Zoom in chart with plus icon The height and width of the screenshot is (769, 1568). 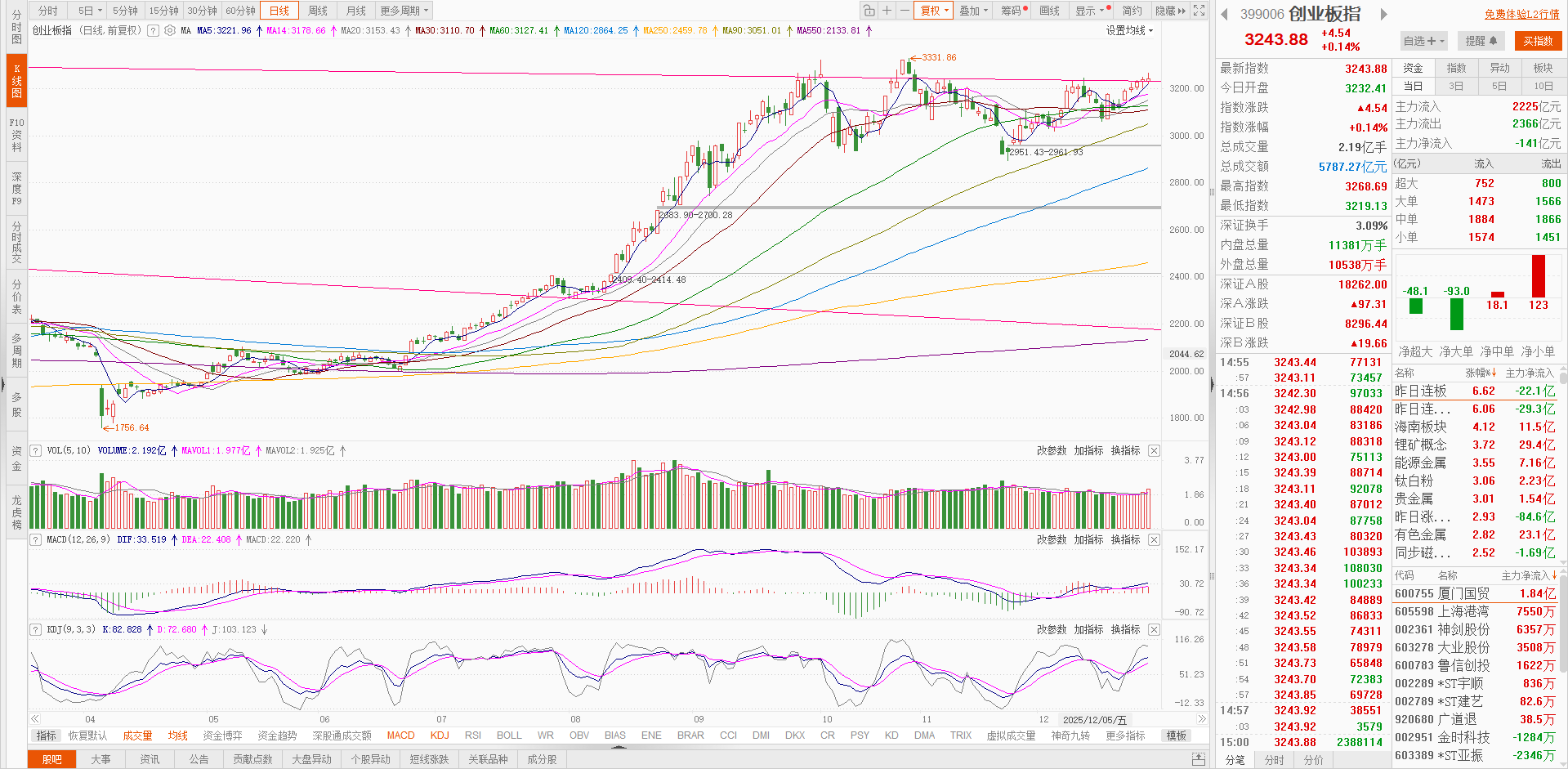[x=887, y=11]
